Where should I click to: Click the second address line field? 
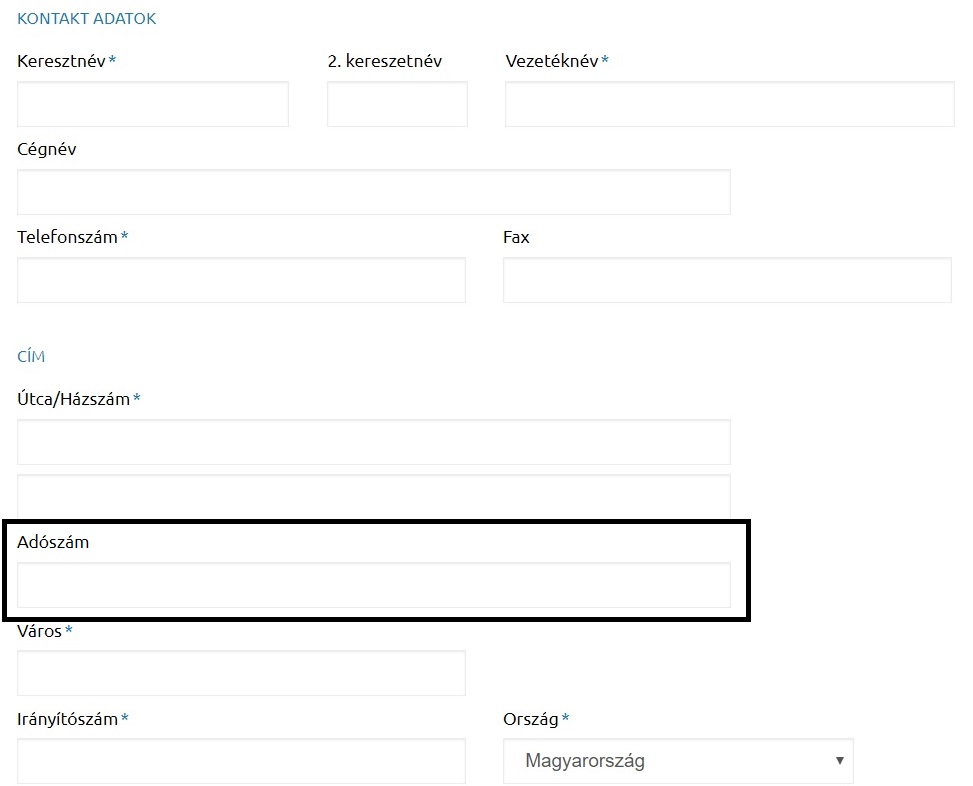coord(372,497)
